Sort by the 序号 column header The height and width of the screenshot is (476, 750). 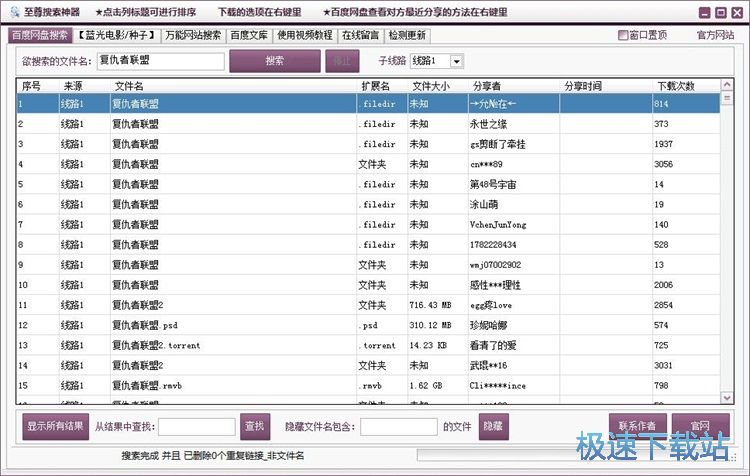37,86
